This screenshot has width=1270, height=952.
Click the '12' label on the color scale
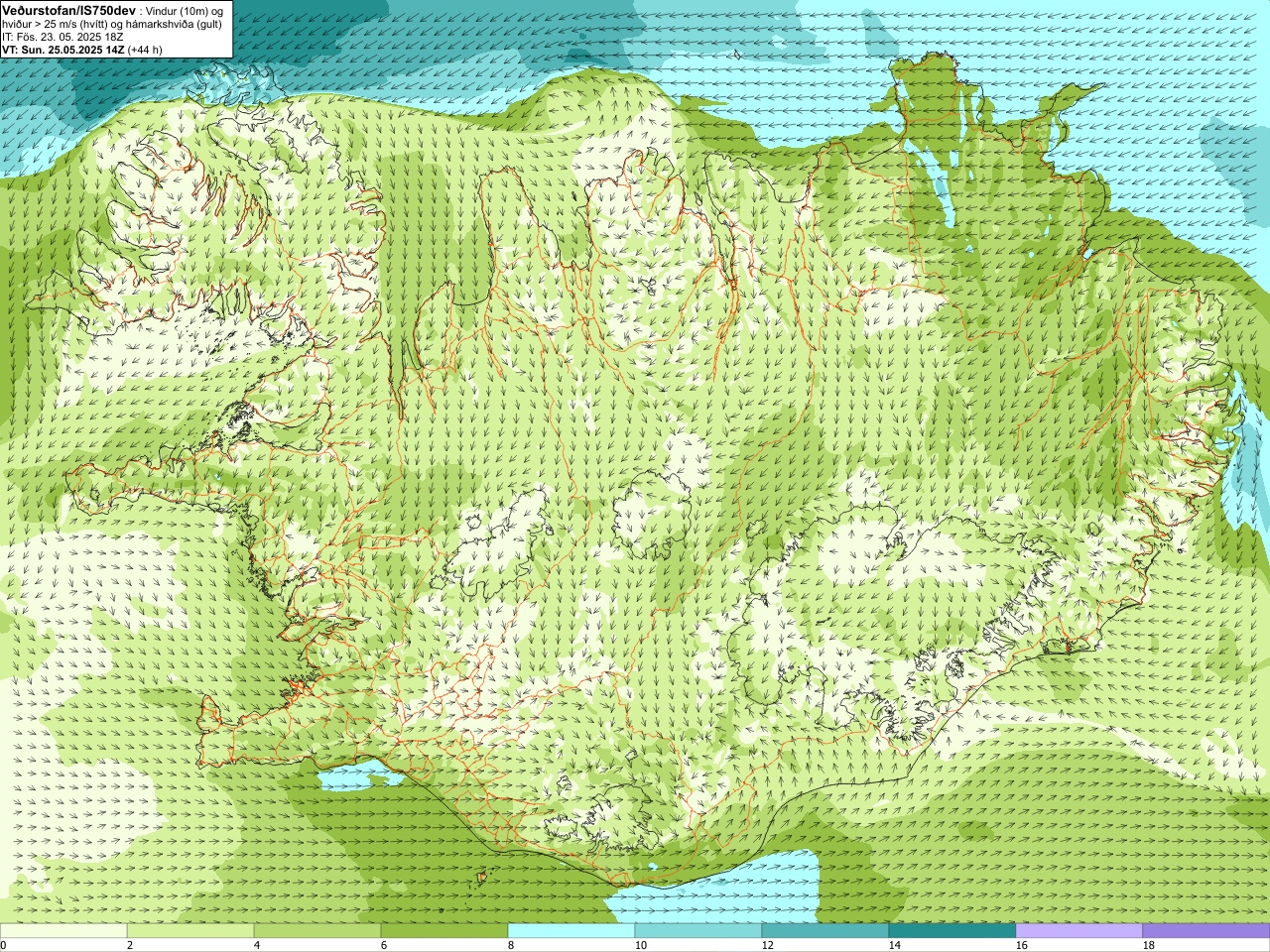(768, 945)
